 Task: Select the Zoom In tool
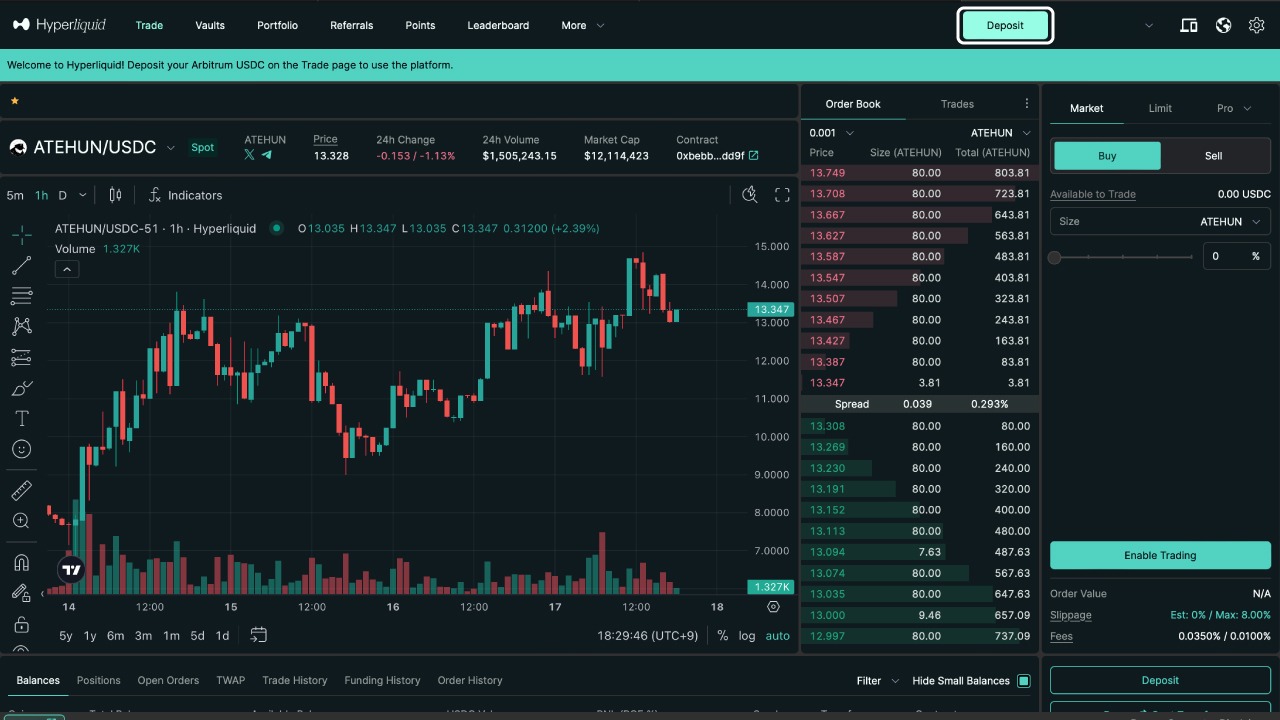21,521
